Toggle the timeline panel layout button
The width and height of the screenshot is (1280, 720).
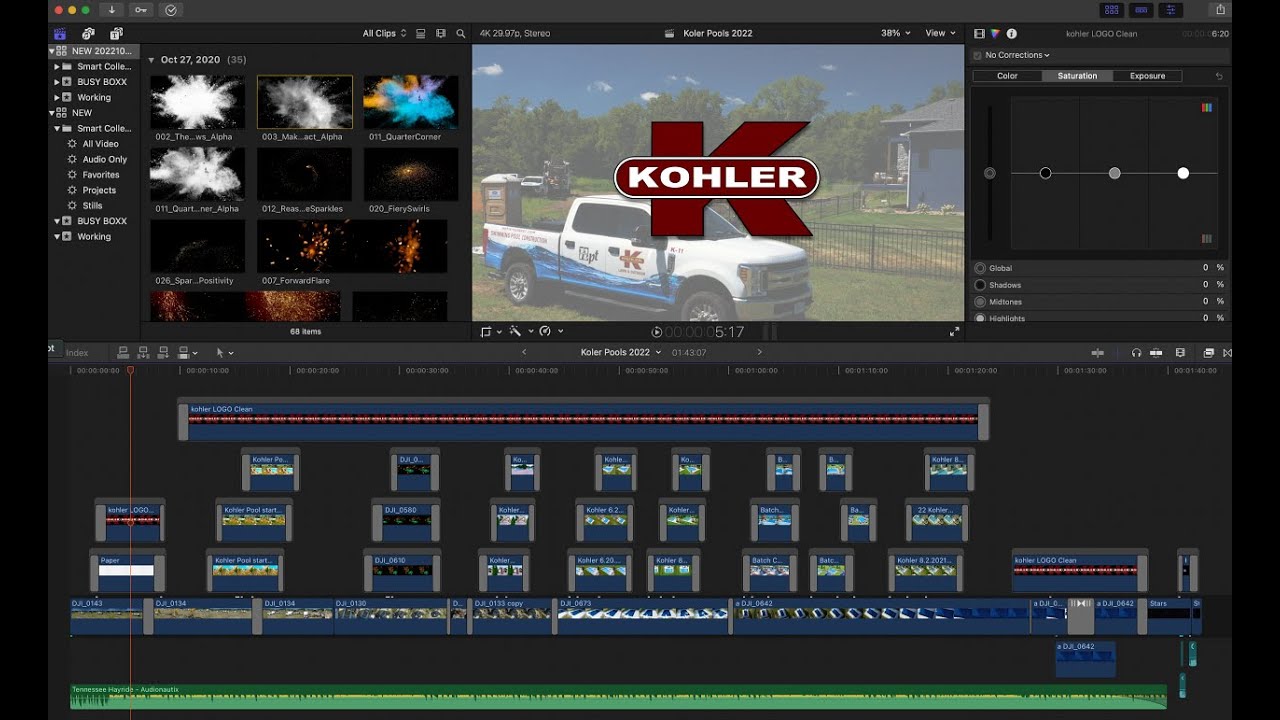(1141, 10)
